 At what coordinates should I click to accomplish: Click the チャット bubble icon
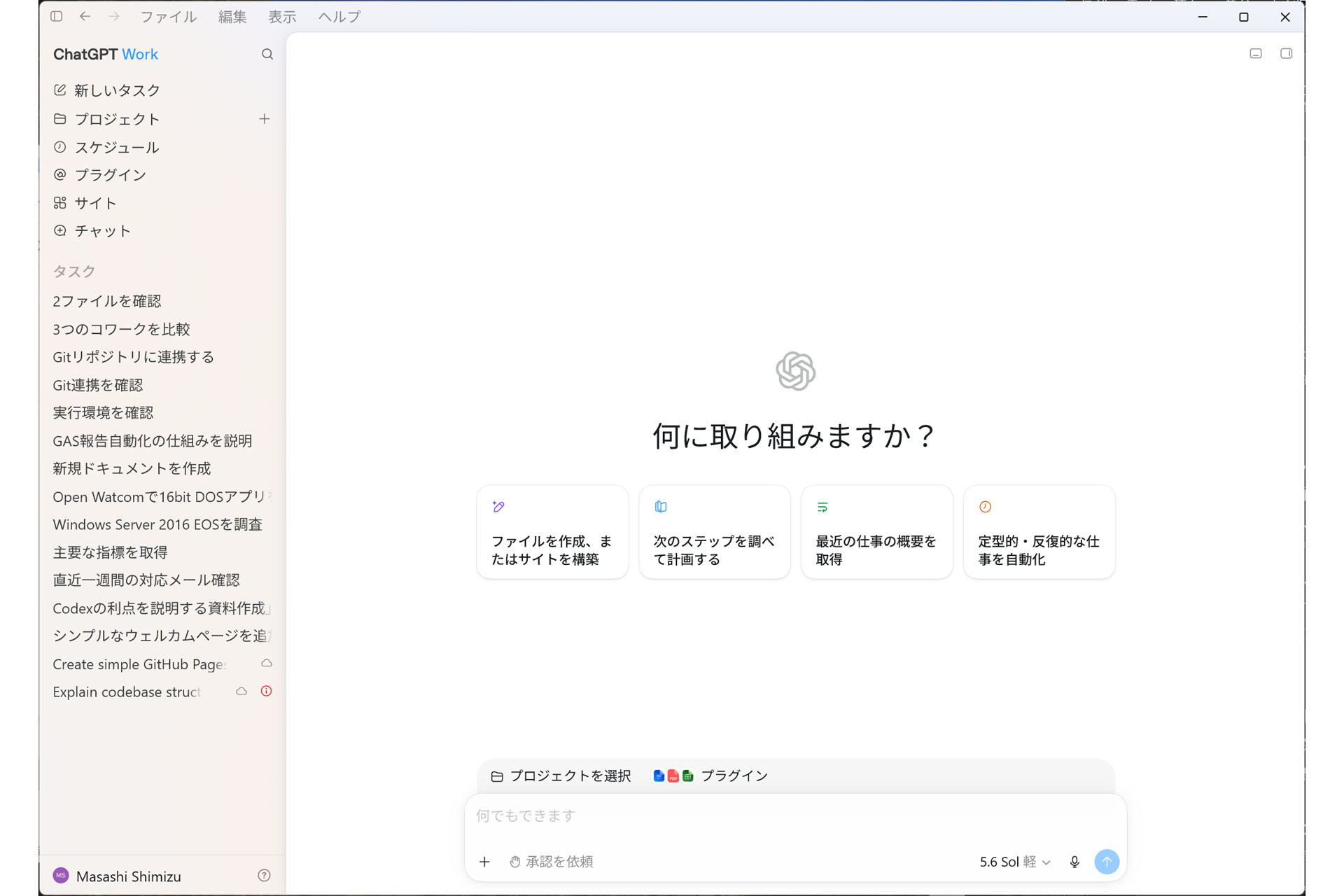[x=60, y=230]
